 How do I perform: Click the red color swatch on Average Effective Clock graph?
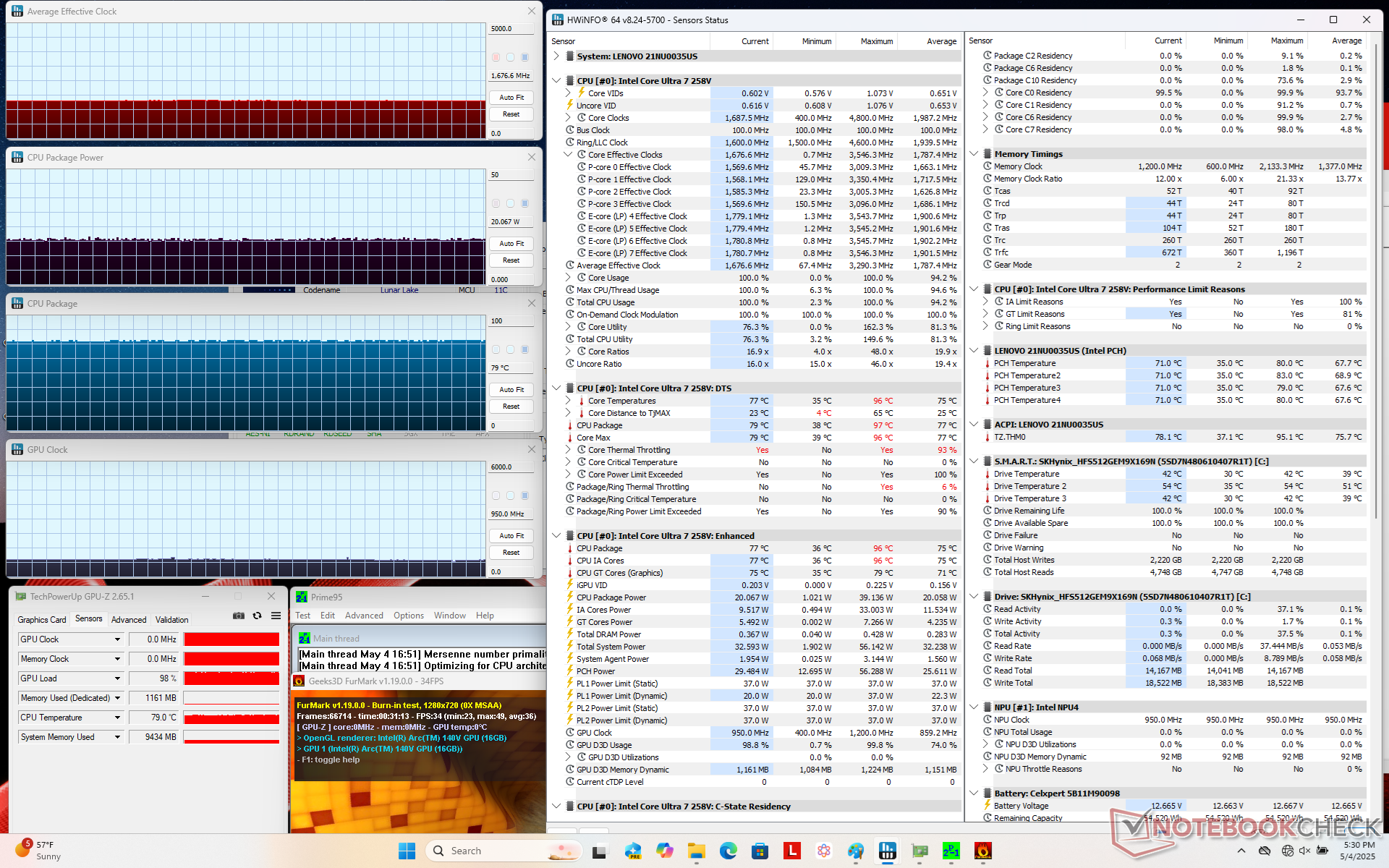coord(496,57)
